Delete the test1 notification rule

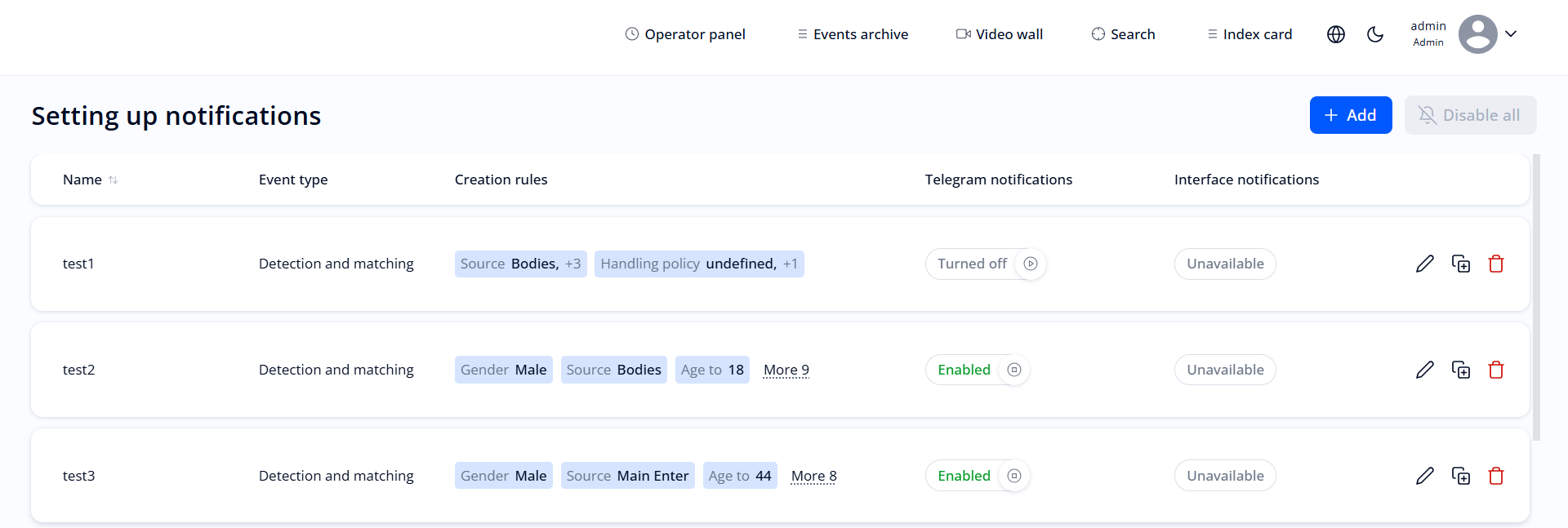coord(1497,264)
